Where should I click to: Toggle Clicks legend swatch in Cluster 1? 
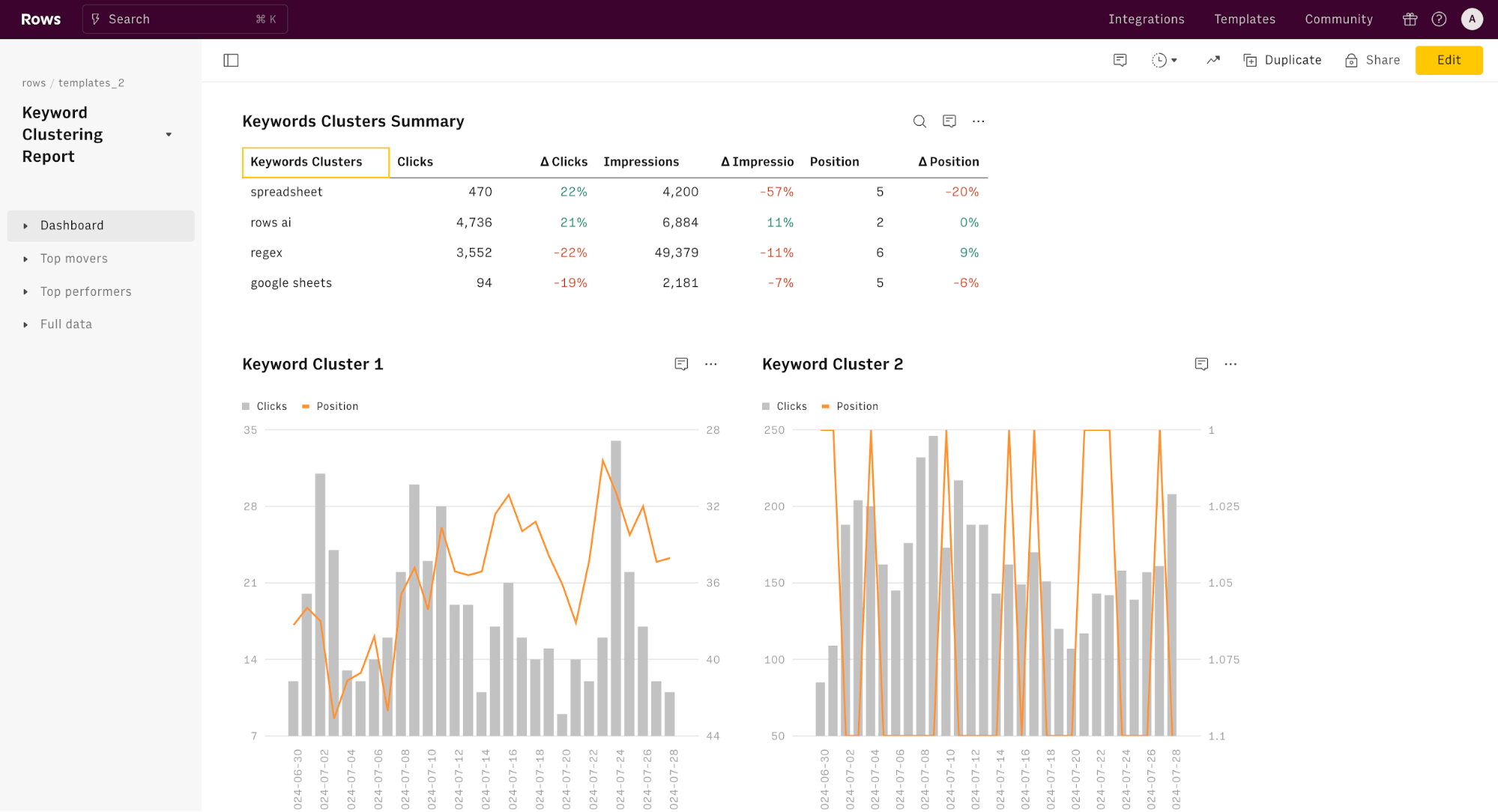coord(246,406)
